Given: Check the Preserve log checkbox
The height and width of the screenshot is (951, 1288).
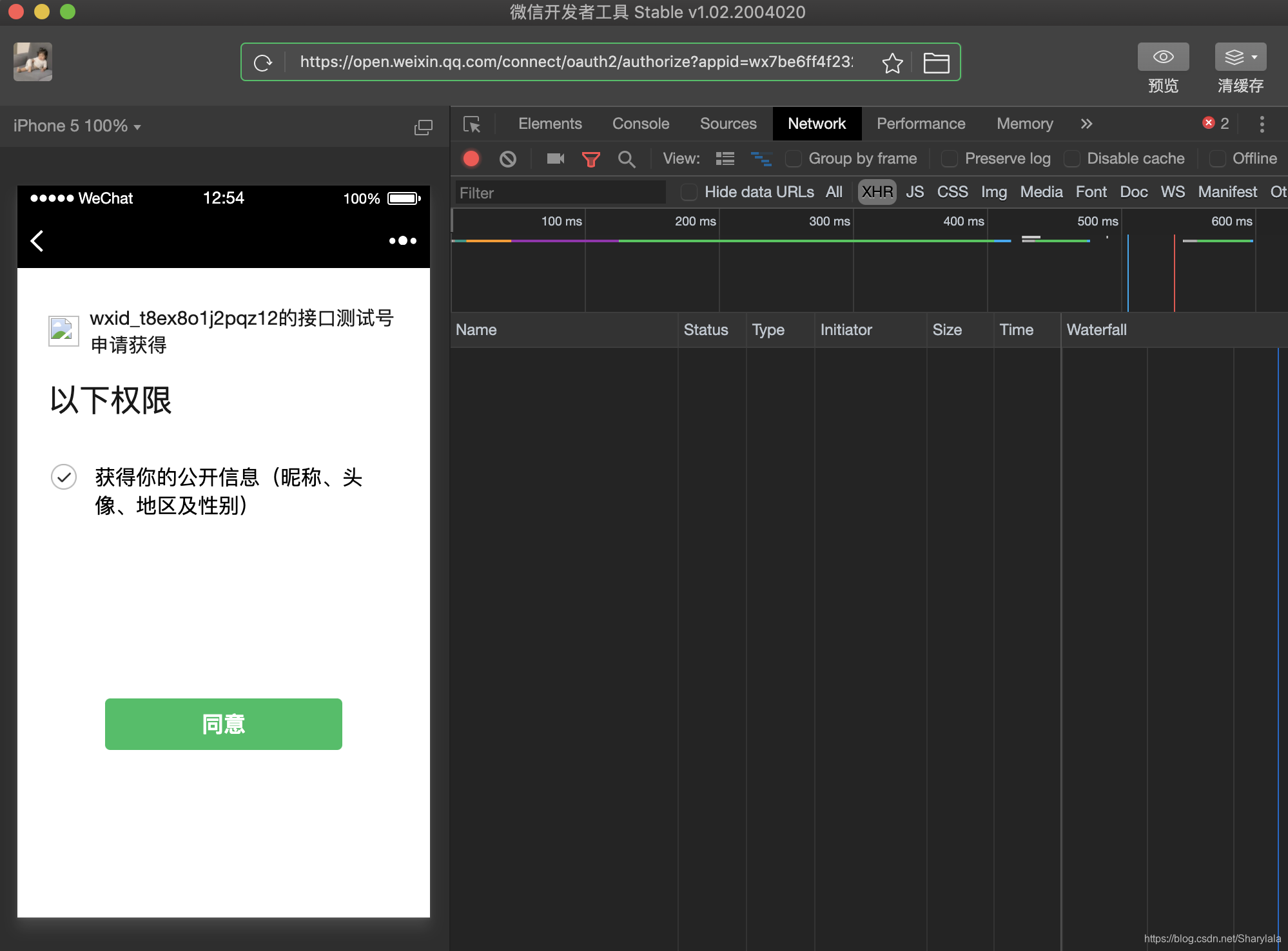Looking at the screenshot, I should point(949,158).
